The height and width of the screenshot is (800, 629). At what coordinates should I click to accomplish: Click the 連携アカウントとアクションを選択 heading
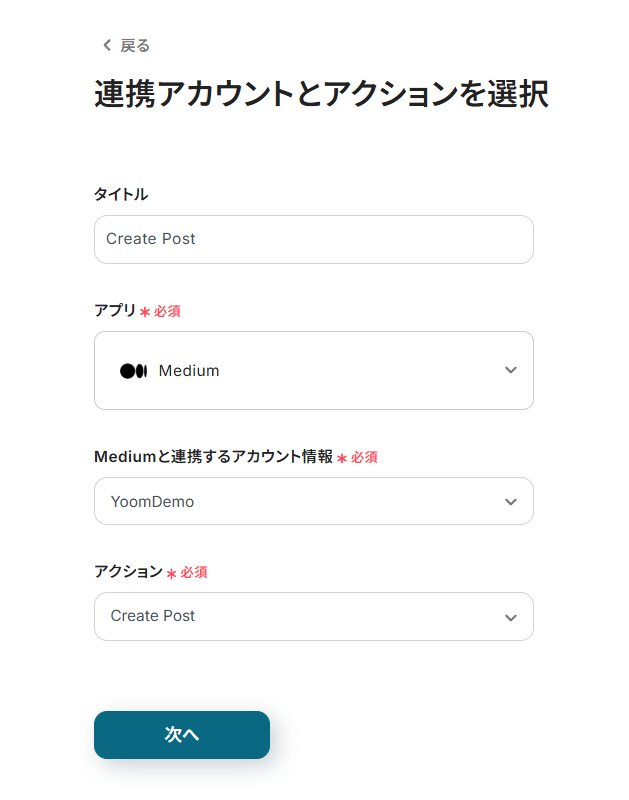[x=321, y=95]
